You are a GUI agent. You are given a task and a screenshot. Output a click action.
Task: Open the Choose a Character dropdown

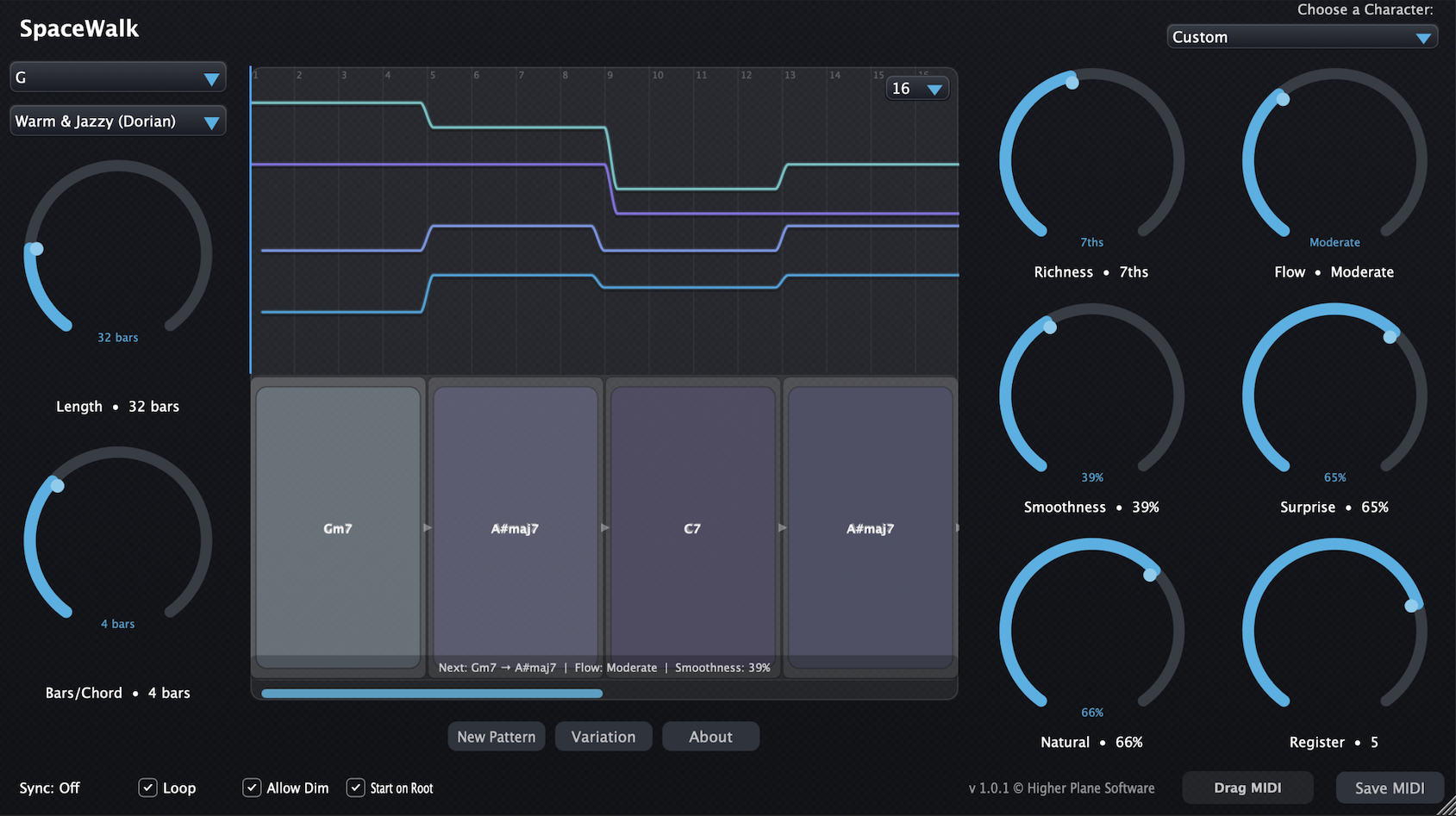[1302, 37]
